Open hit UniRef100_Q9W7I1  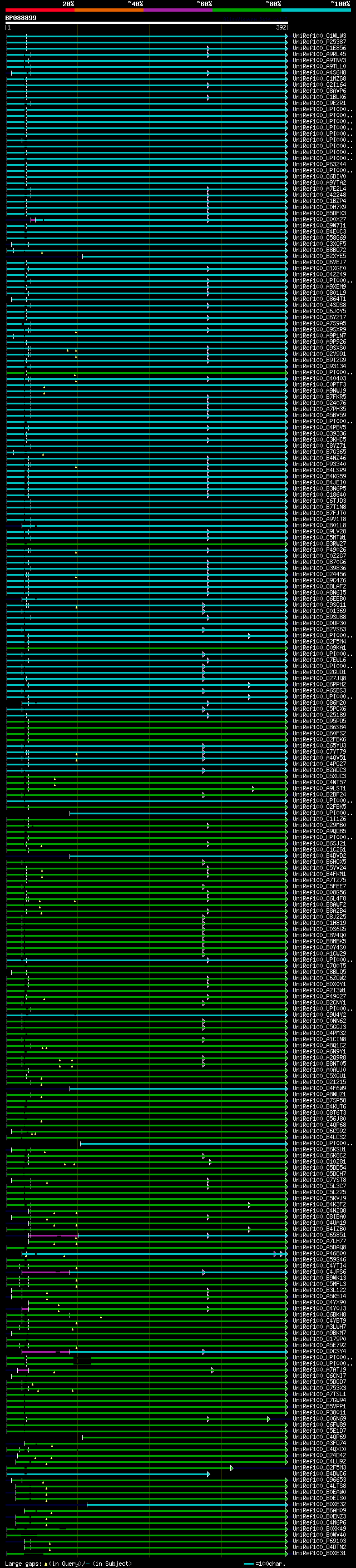319,226
